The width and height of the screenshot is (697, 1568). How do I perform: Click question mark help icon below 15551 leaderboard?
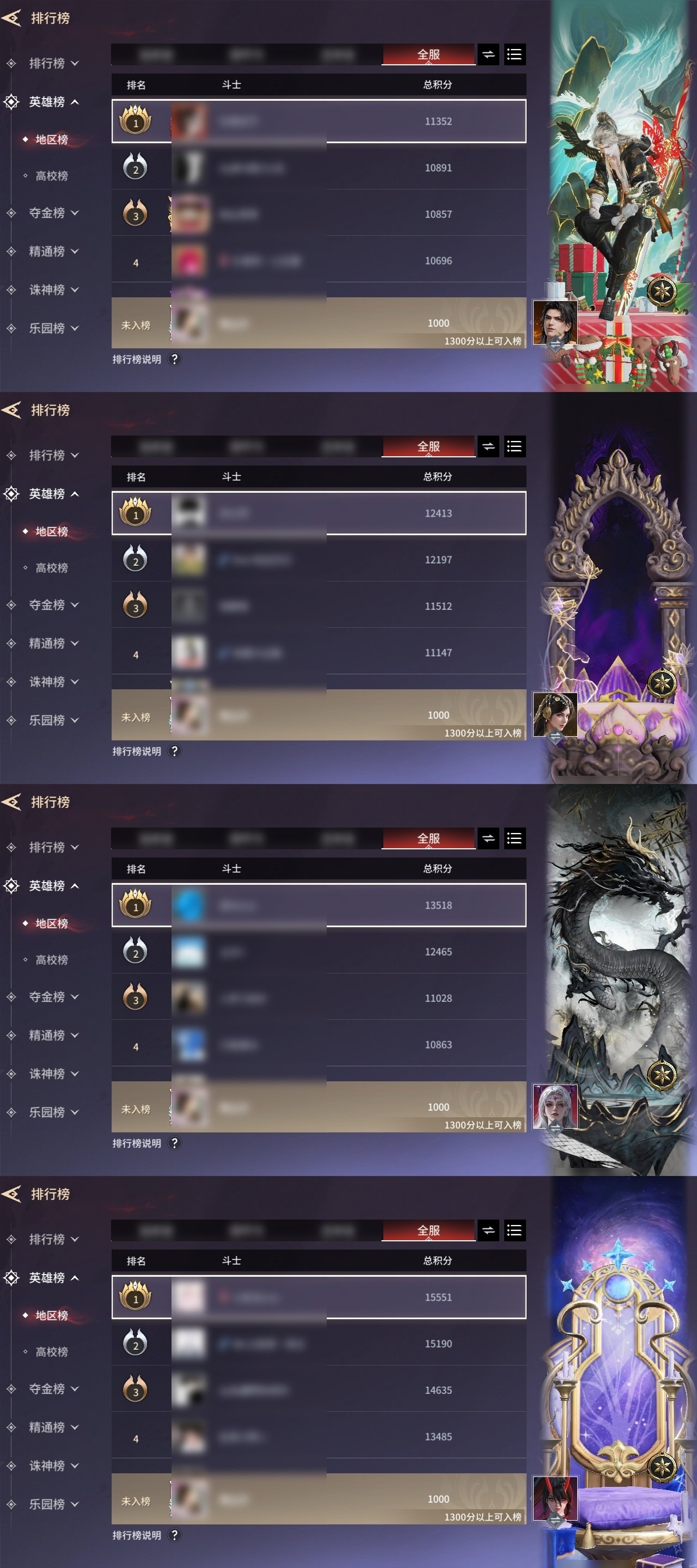point(174,1535)
